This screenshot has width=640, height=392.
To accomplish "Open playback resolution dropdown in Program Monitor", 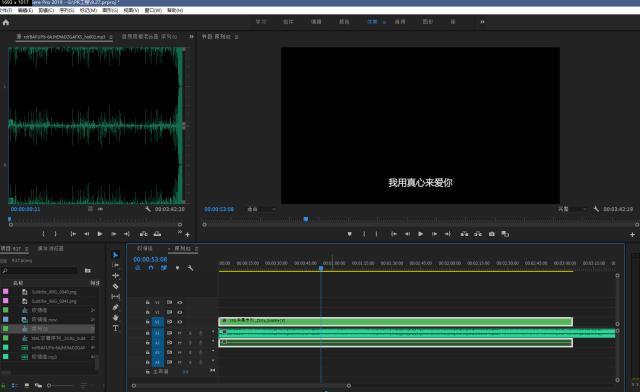I will point(572,209).
